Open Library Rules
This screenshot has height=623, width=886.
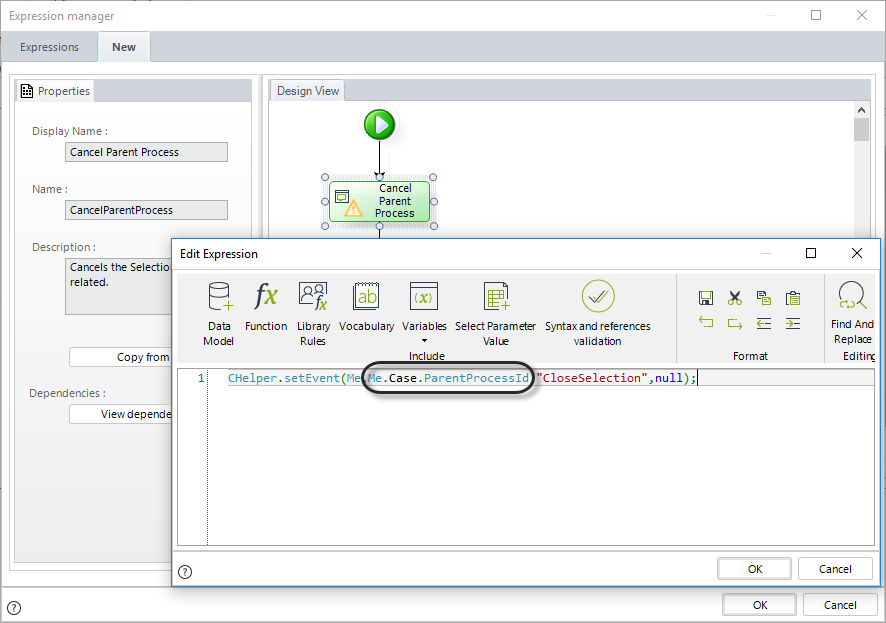(313, 314)
